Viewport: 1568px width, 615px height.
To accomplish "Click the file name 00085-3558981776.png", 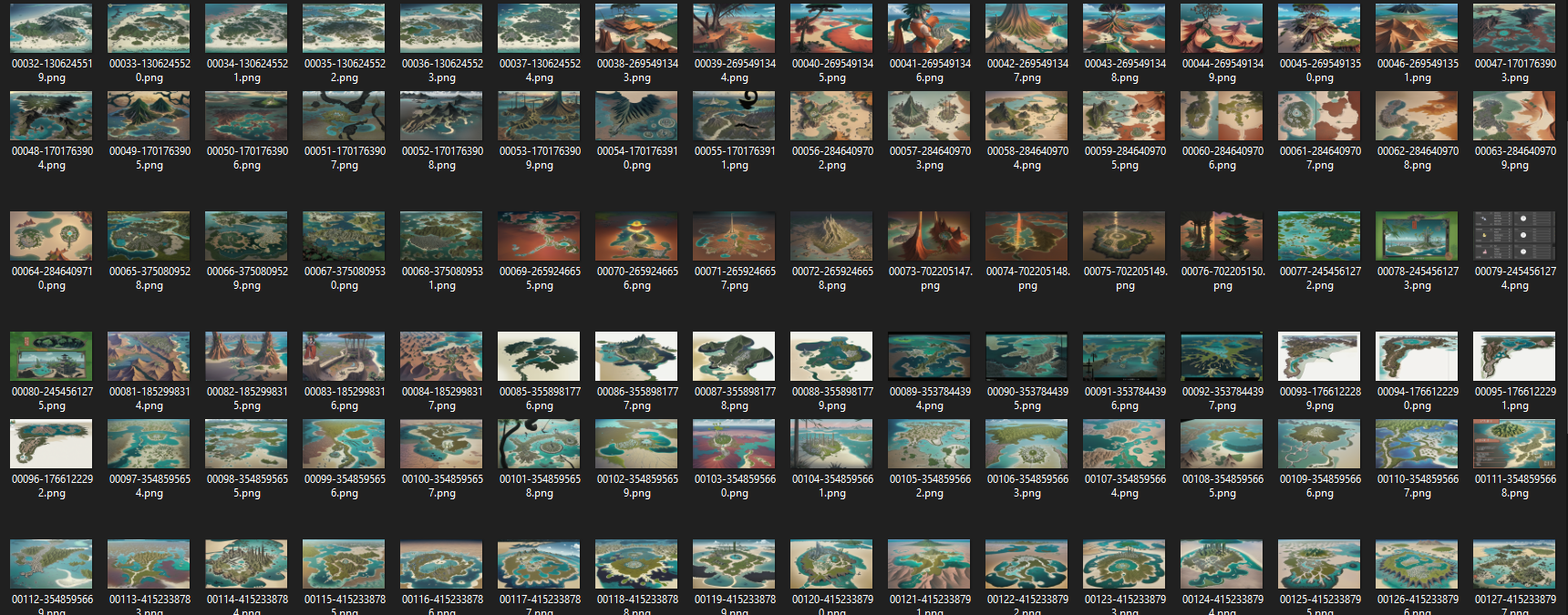I will point(540,399).
